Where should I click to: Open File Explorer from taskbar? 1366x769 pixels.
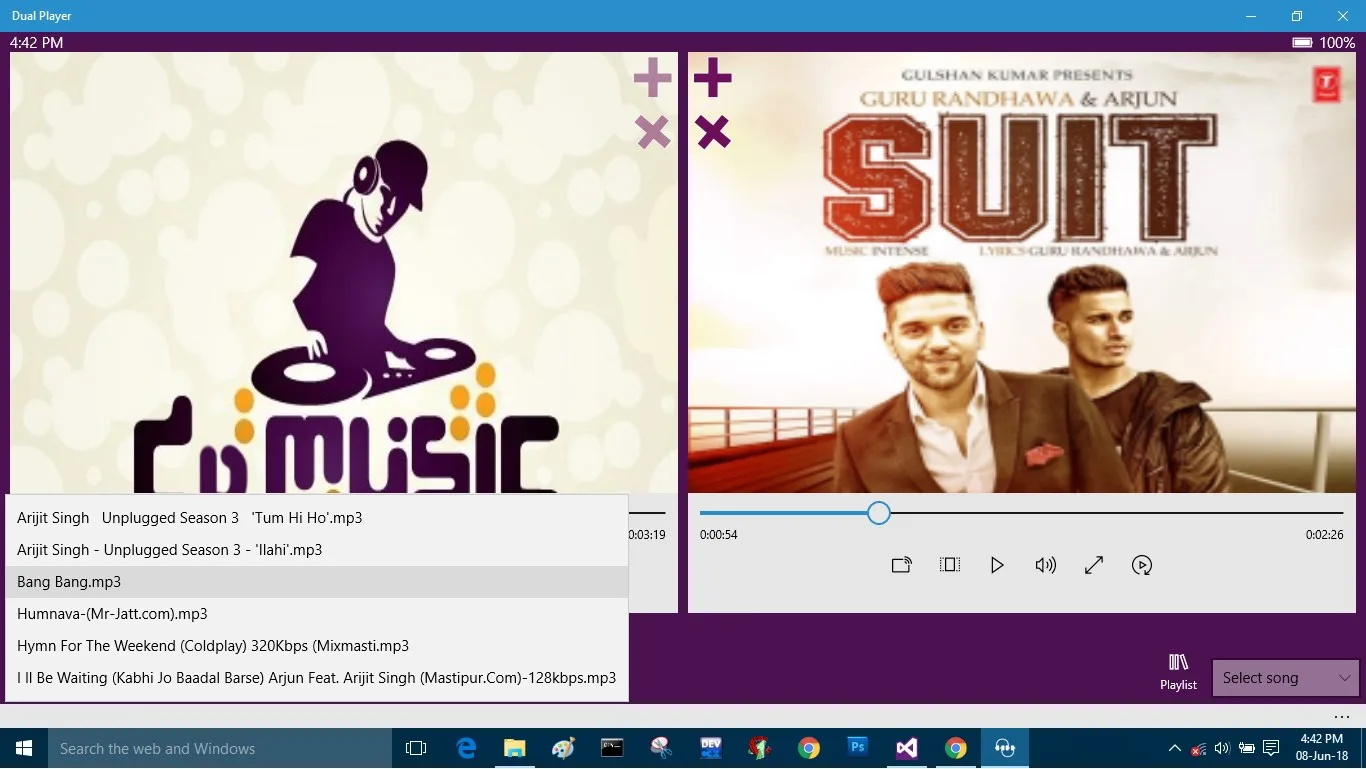tap(515, 748)
